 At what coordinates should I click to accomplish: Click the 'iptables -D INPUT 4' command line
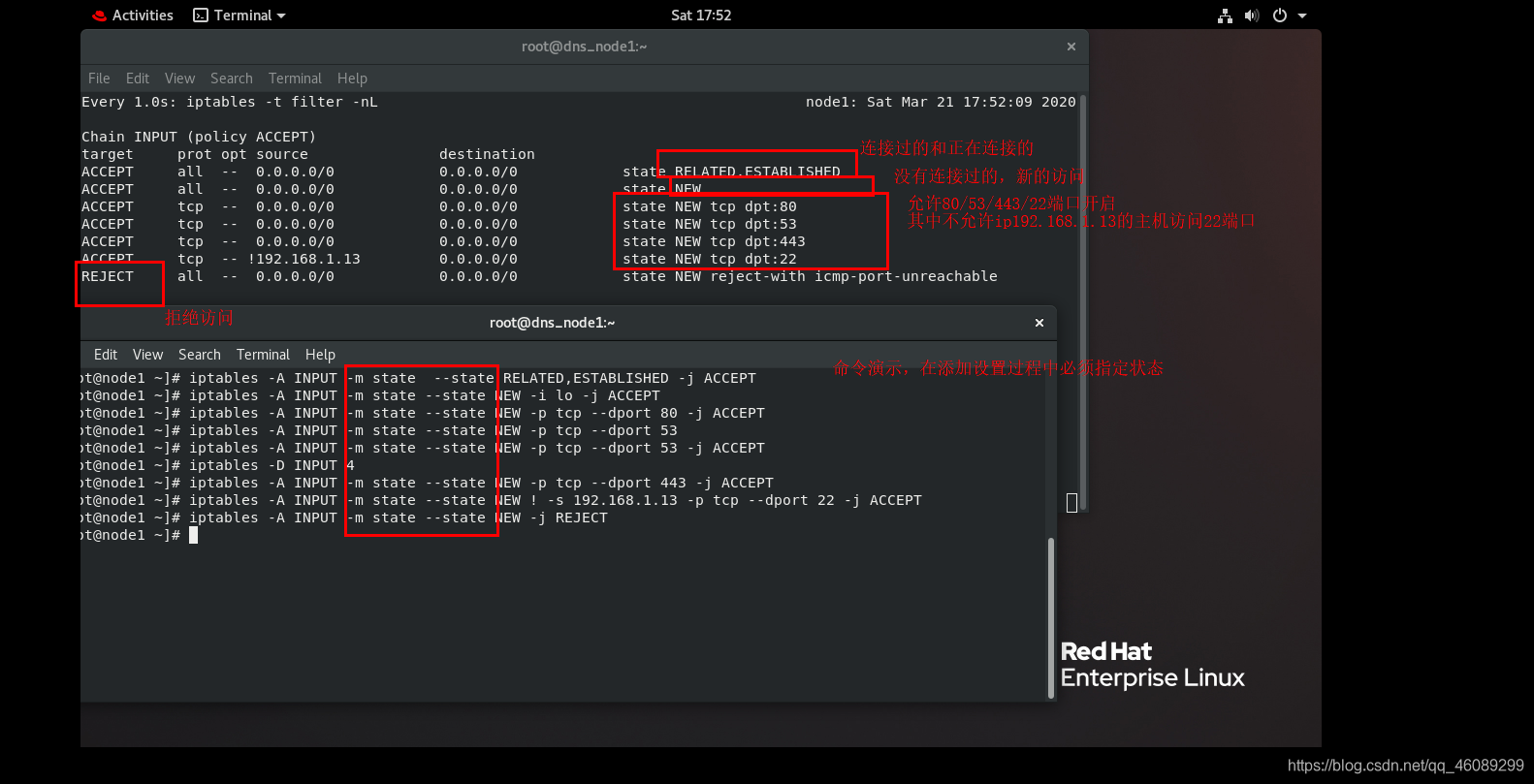tap(272, 465)
